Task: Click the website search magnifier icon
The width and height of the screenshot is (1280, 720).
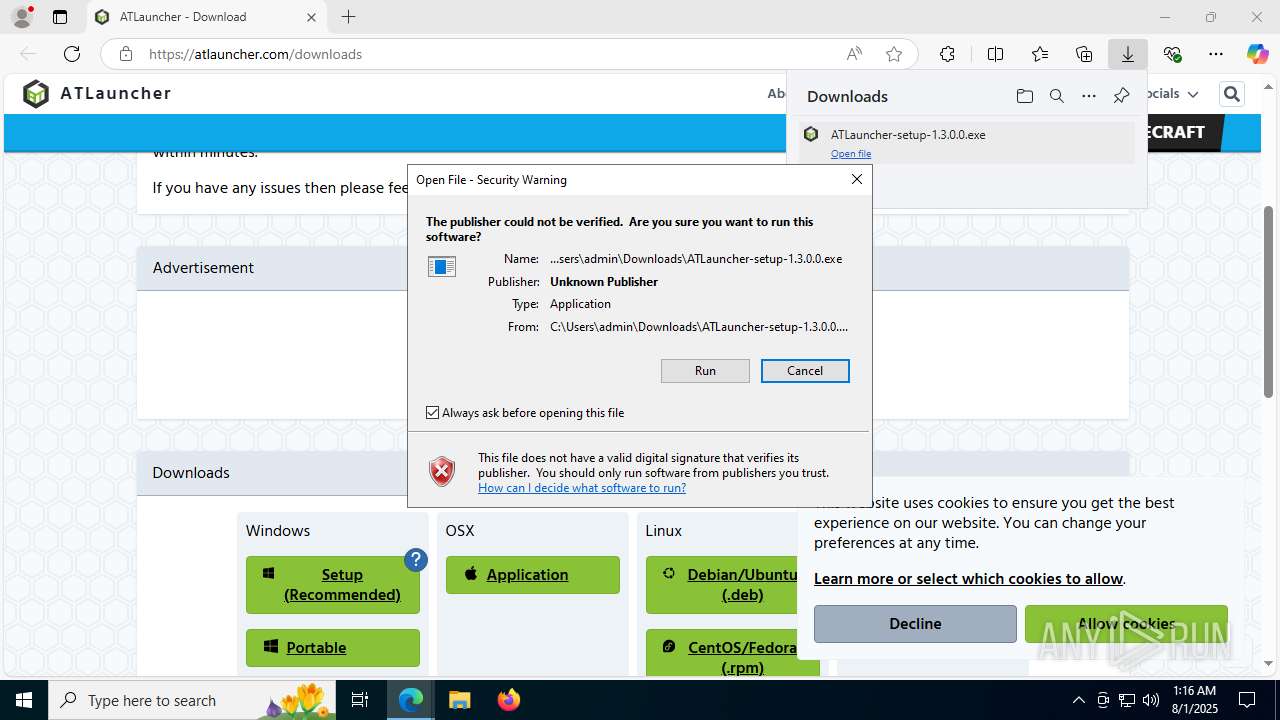Action: pyautogui.click(x=1231, y=94)
